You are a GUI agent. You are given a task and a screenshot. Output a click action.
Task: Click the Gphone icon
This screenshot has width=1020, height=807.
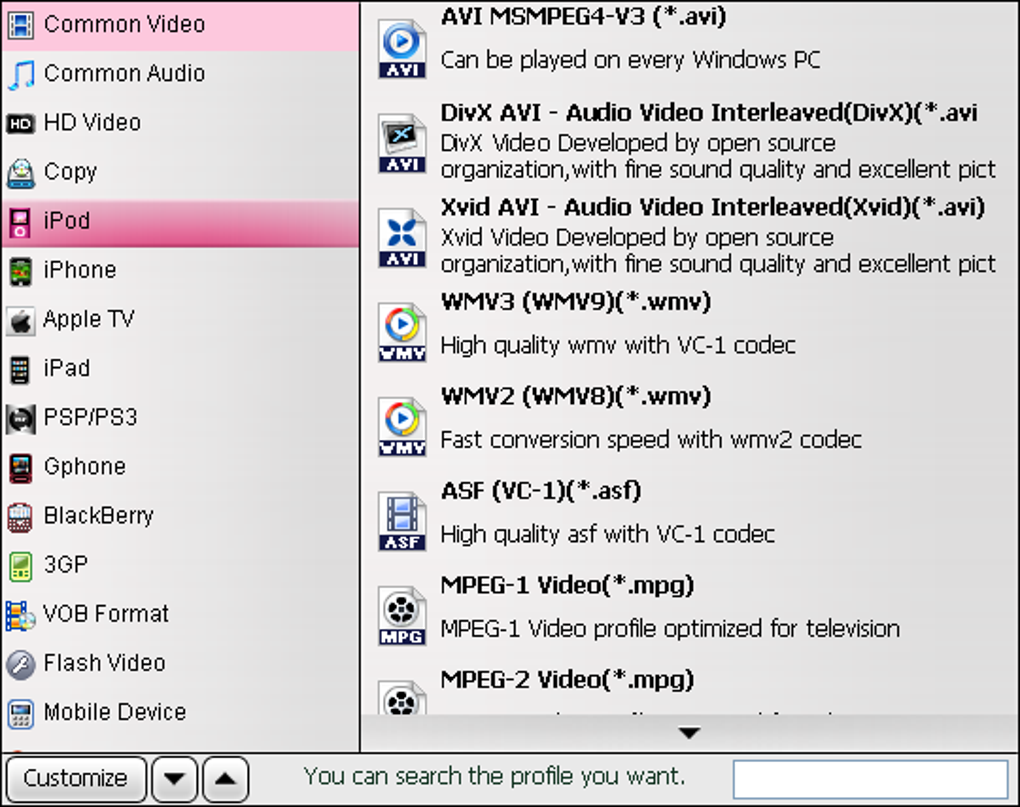(21, 468)
